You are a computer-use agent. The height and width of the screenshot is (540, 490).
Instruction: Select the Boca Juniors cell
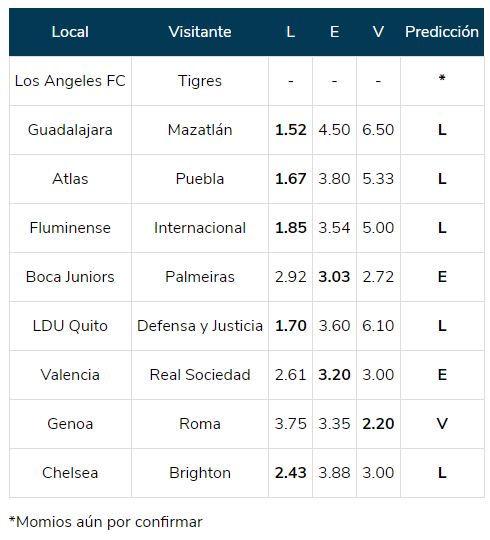(70, 277)
